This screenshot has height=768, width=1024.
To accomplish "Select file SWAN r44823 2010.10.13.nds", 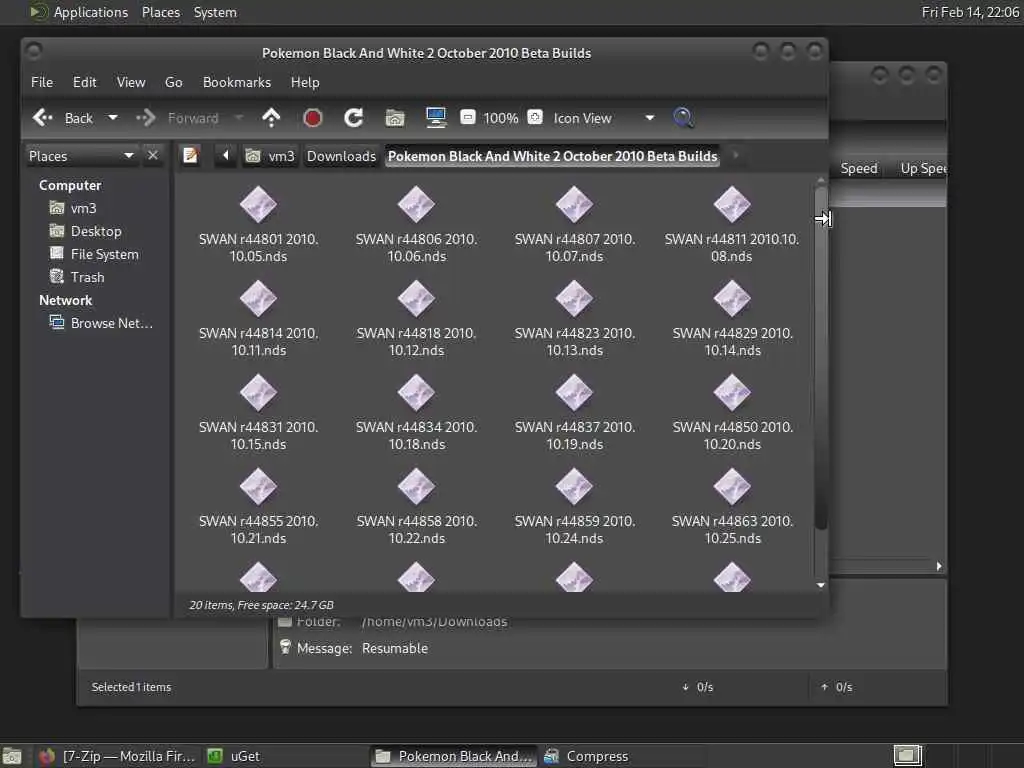I will point(574,318).
